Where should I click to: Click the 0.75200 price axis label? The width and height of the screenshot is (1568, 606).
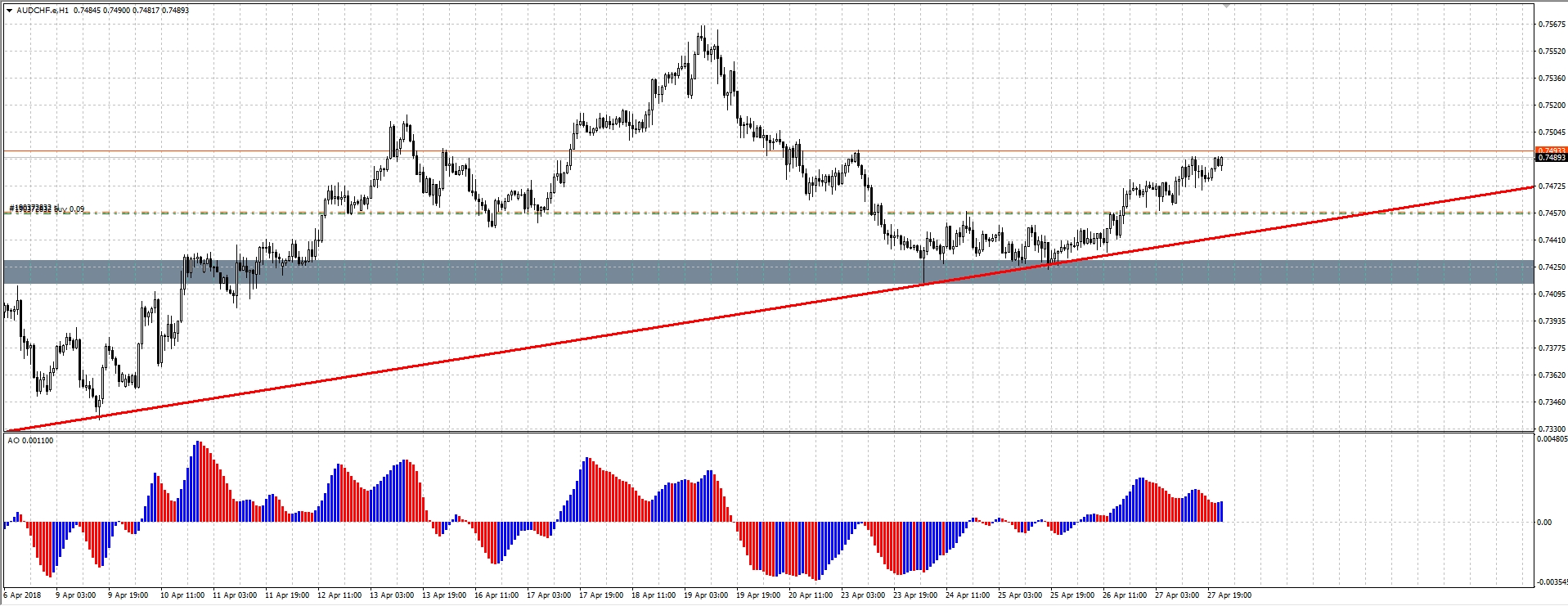1552,105
